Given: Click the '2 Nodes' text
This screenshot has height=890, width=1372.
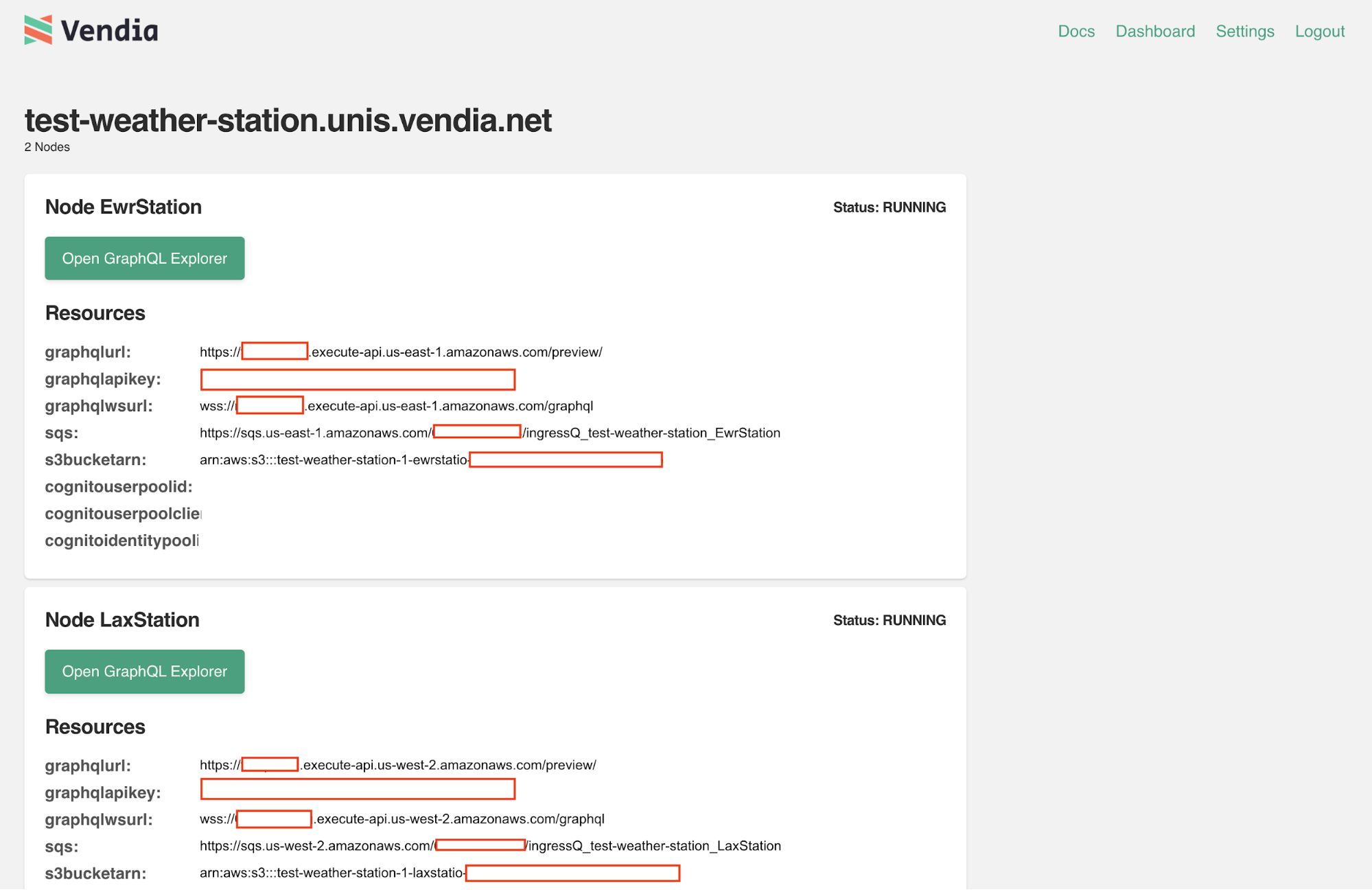Looking at the screenshot, I should [47, 147].
